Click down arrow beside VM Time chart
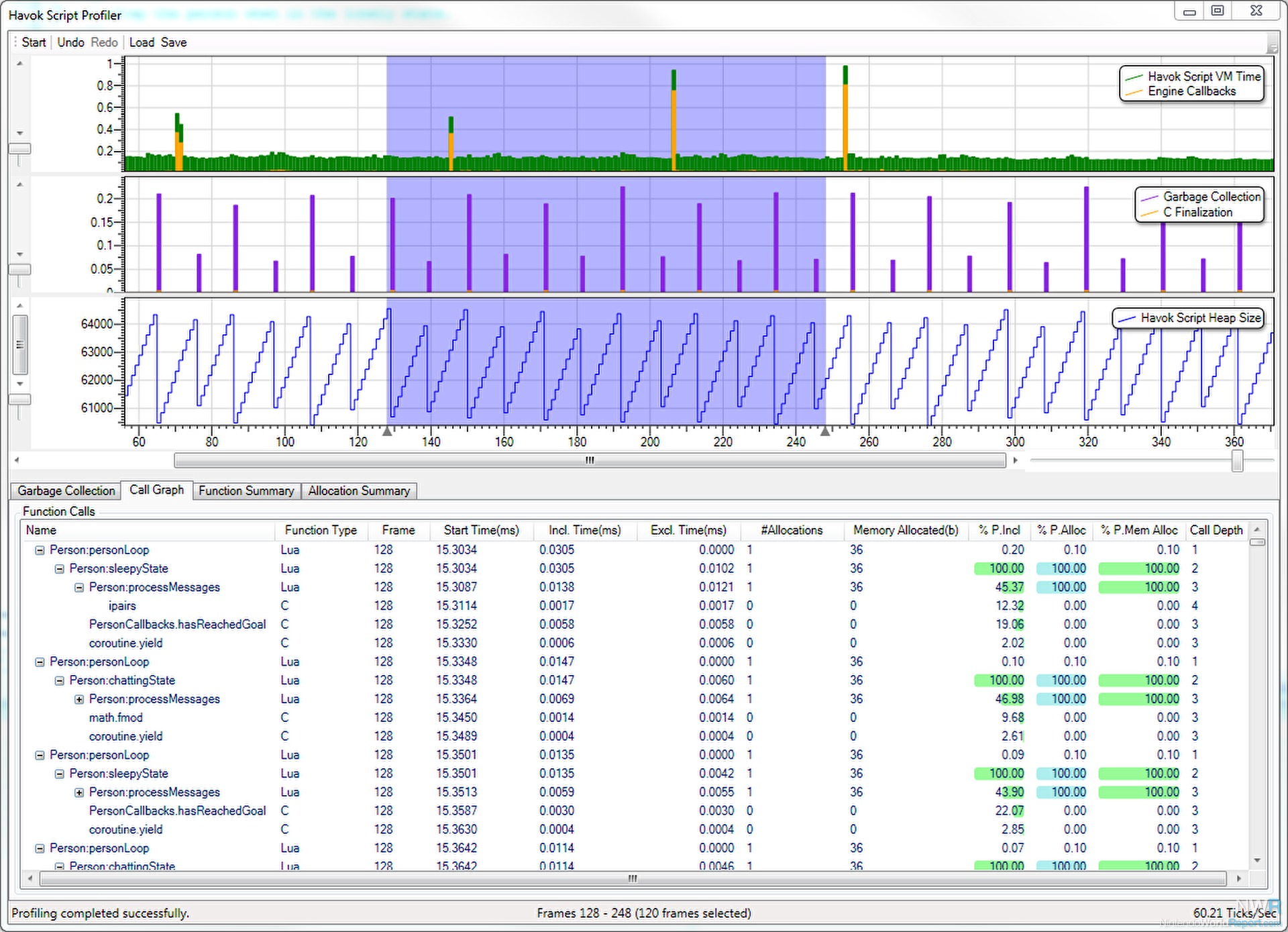The image size is (1288, 932). click(x=19, y=133)
